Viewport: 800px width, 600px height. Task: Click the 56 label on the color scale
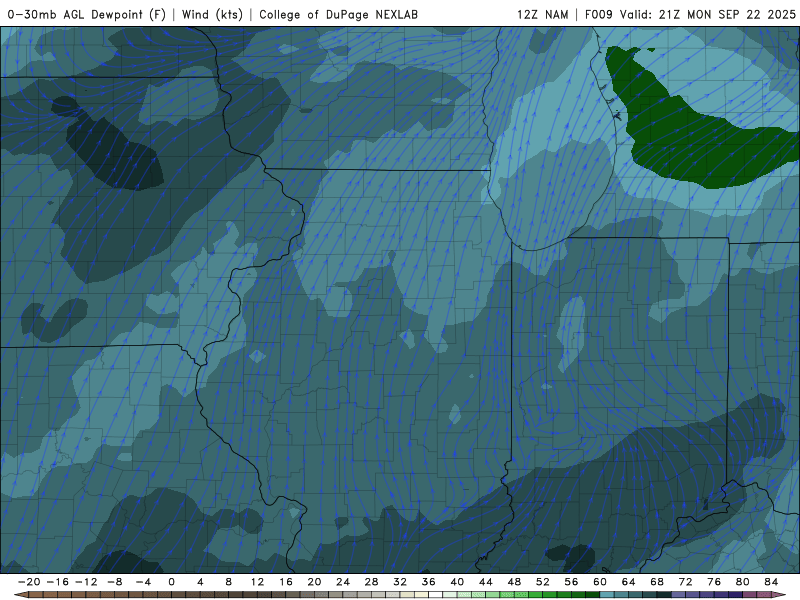[x=571, y=582]
